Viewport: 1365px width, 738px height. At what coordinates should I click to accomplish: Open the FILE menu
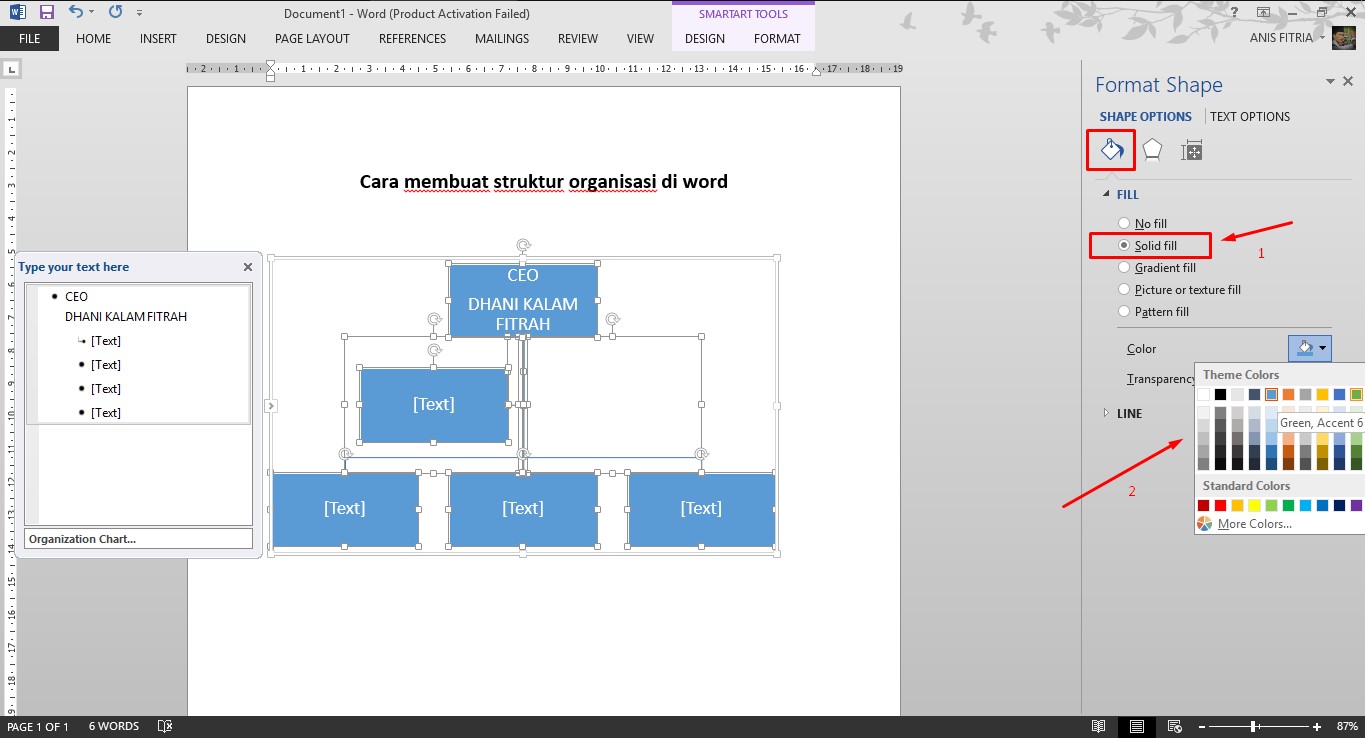click(x=29, y=39)
